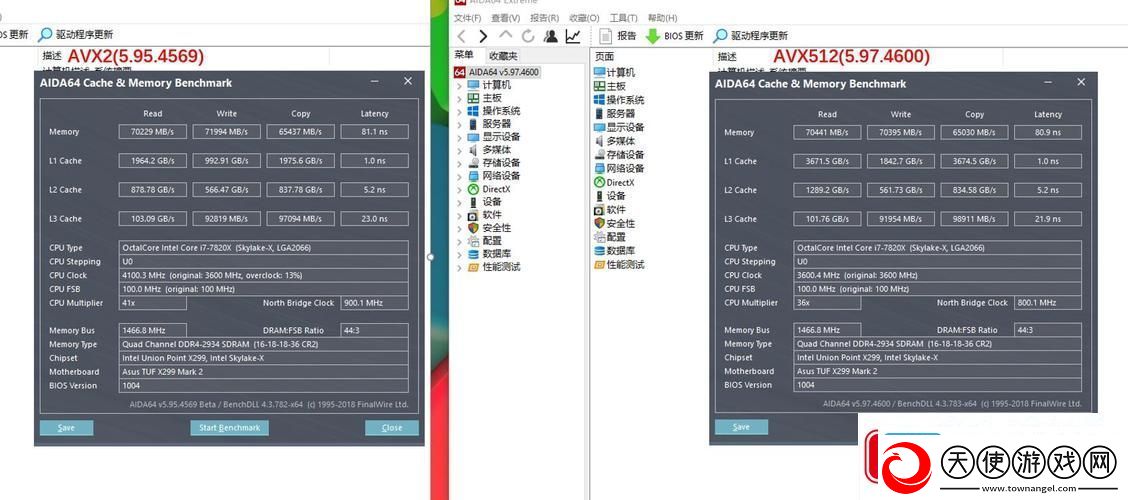Image resolution: width=1128 pixels, height=500 pixels.
Task: Click the Memory Read value 70229 MB/s
Action: click(153, 132)
